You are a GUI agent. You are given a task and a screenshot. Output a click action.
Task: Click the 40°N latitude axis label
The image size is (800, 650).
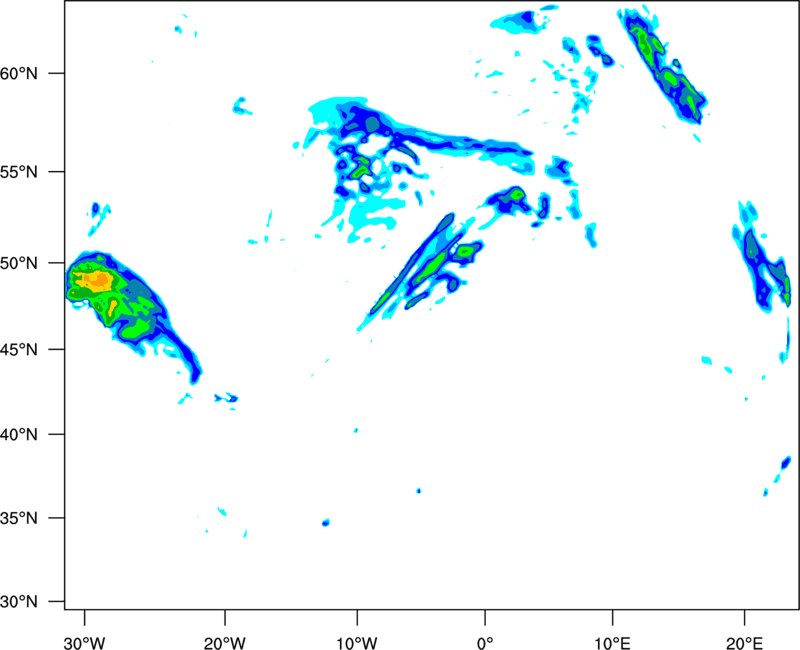(x=19, y=435)
